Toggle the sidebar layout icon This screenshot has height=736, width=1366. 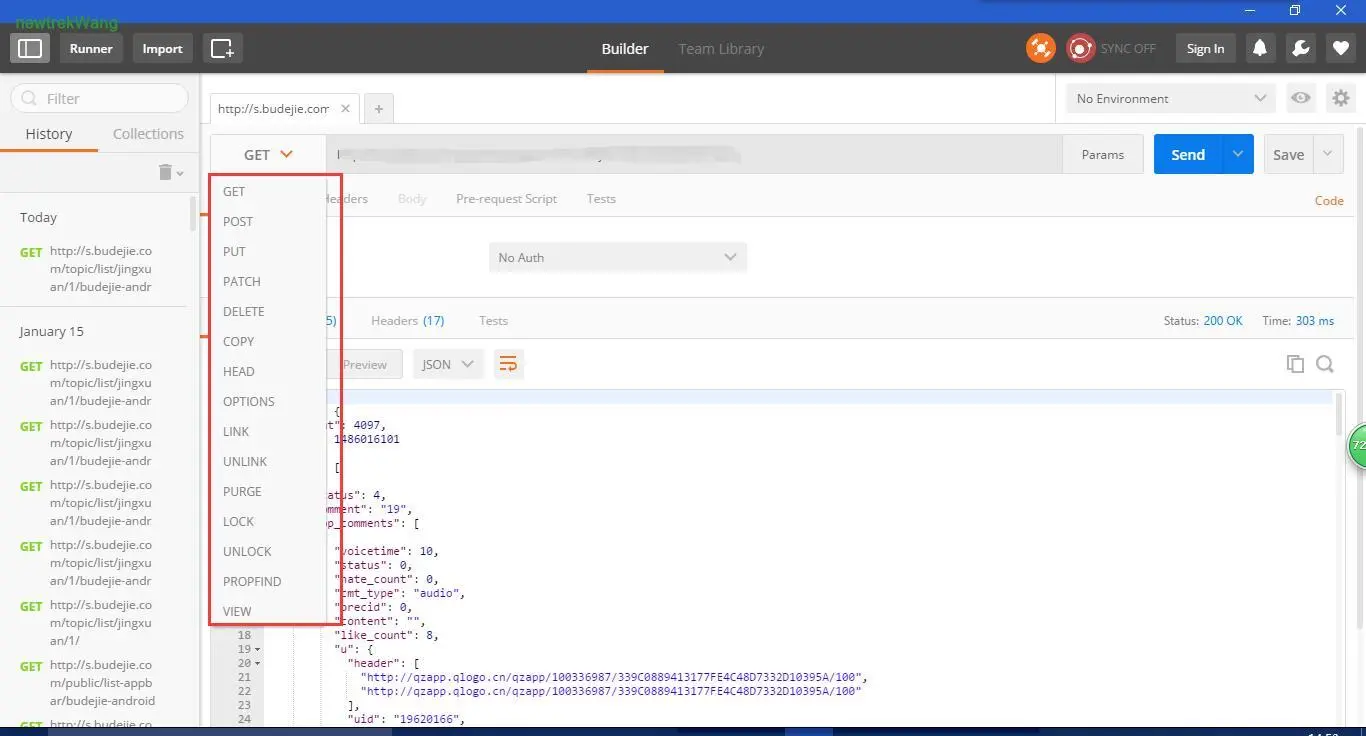tap(30, 48)
